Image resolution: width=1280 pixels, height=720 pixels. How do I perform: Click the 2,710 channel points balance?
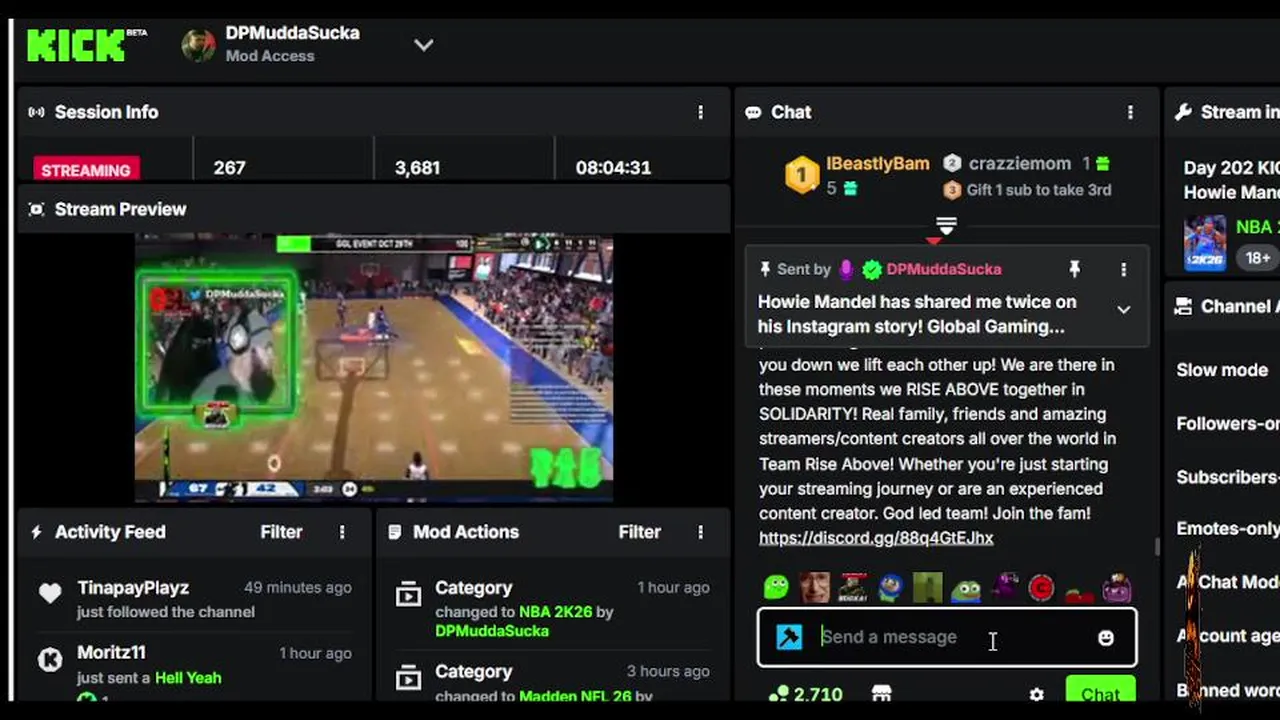[x=805, y=694]
